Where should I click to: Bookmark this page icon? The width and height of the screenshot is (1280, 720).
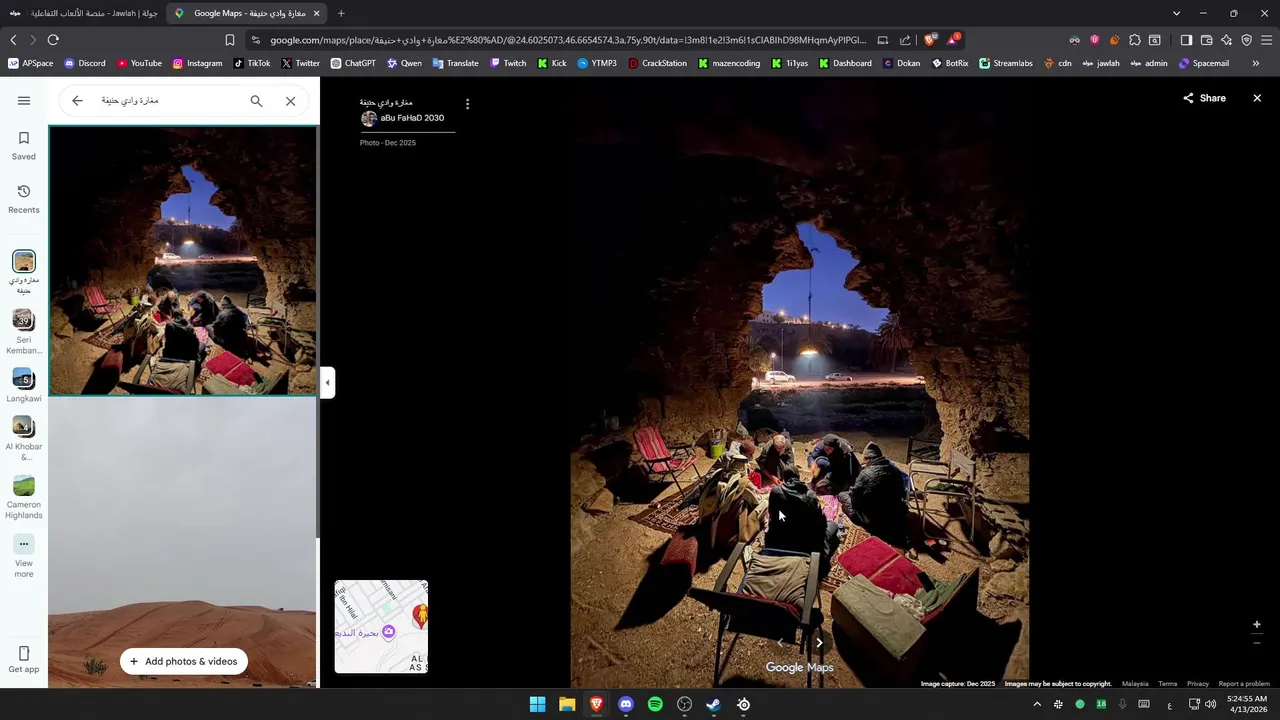(230, 40)
